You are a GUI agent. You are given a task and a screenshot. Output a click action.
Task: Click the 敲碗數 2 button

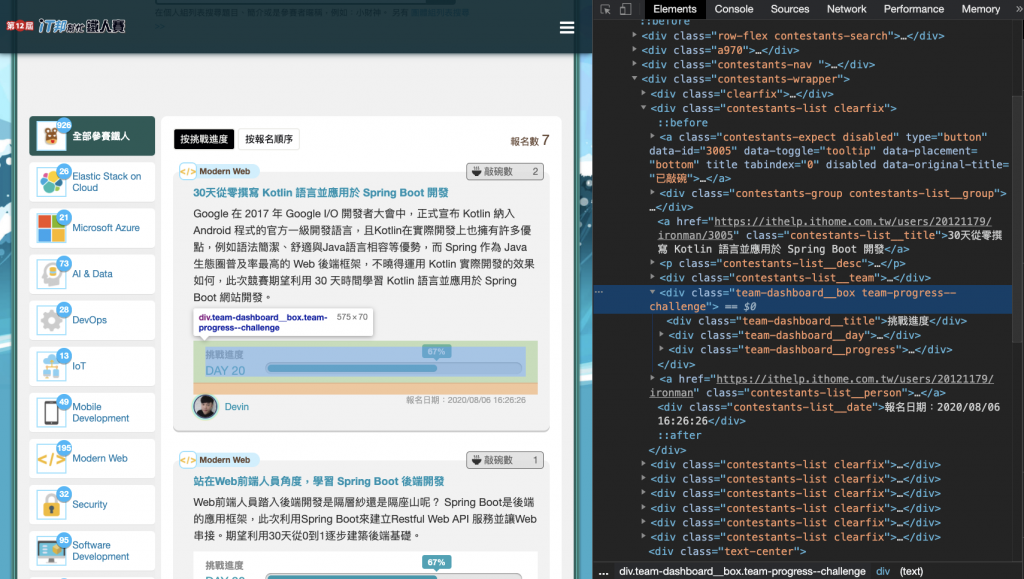click(505, 172)
